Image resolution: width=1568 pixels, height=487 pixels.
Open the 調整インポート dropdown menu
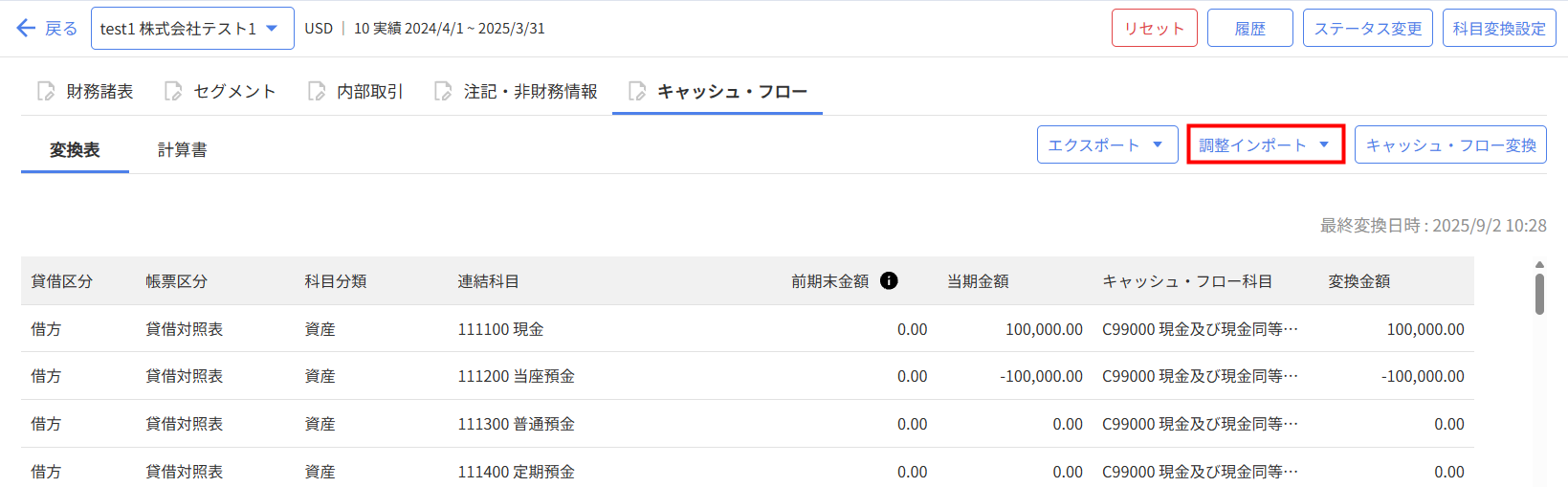coord(1265,145)
